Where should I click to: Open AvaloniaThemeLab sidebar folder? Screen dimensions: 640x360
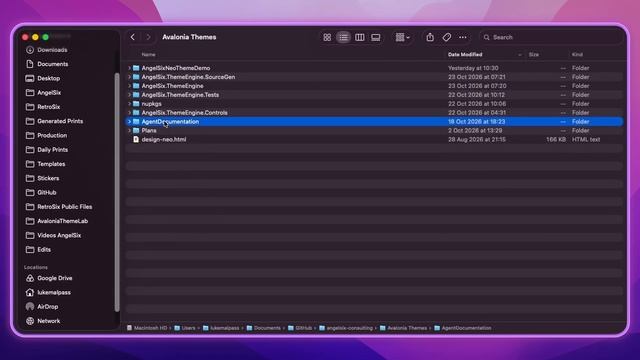62,221
